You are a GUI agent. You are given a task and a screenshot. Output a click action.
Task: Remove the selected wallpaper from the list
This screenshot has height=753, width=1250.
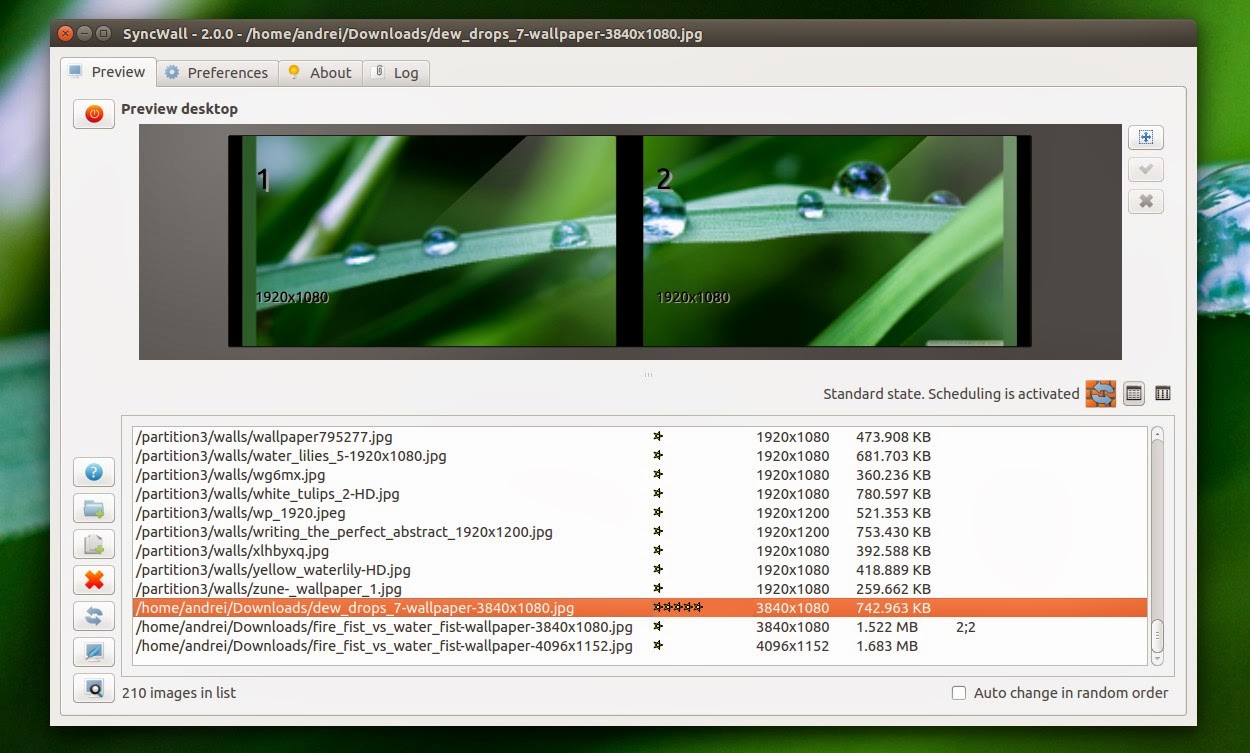point(93,580)
